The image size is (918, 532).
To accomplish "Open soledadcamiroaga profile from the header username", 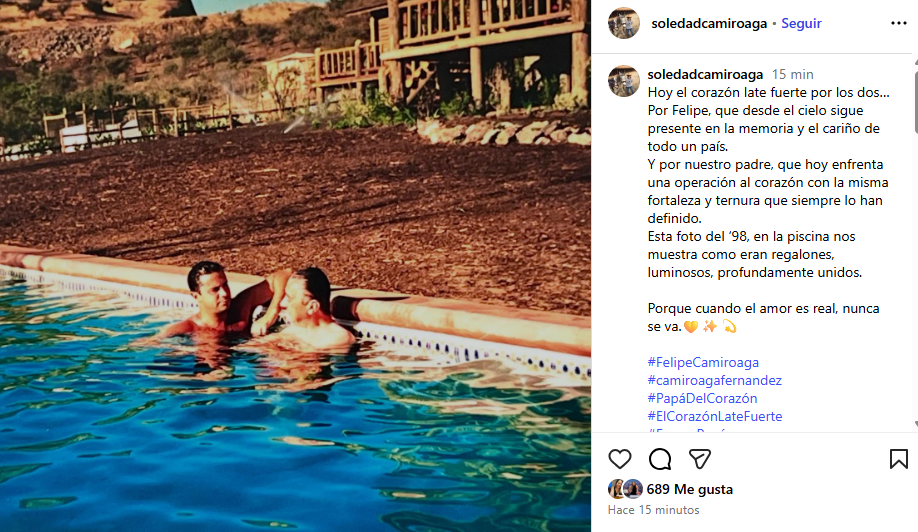I will (x=708, y=23).
